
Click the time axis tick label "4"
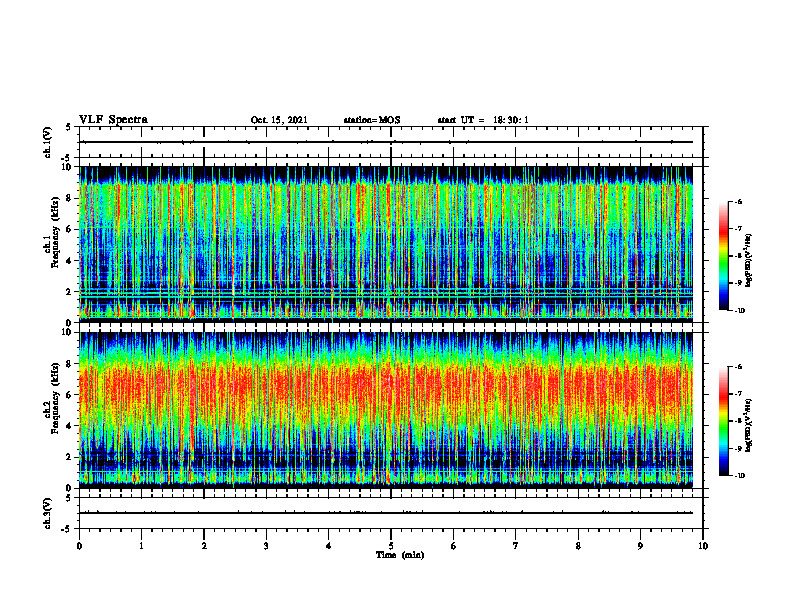pyautogui.click(x=329, y=546)
